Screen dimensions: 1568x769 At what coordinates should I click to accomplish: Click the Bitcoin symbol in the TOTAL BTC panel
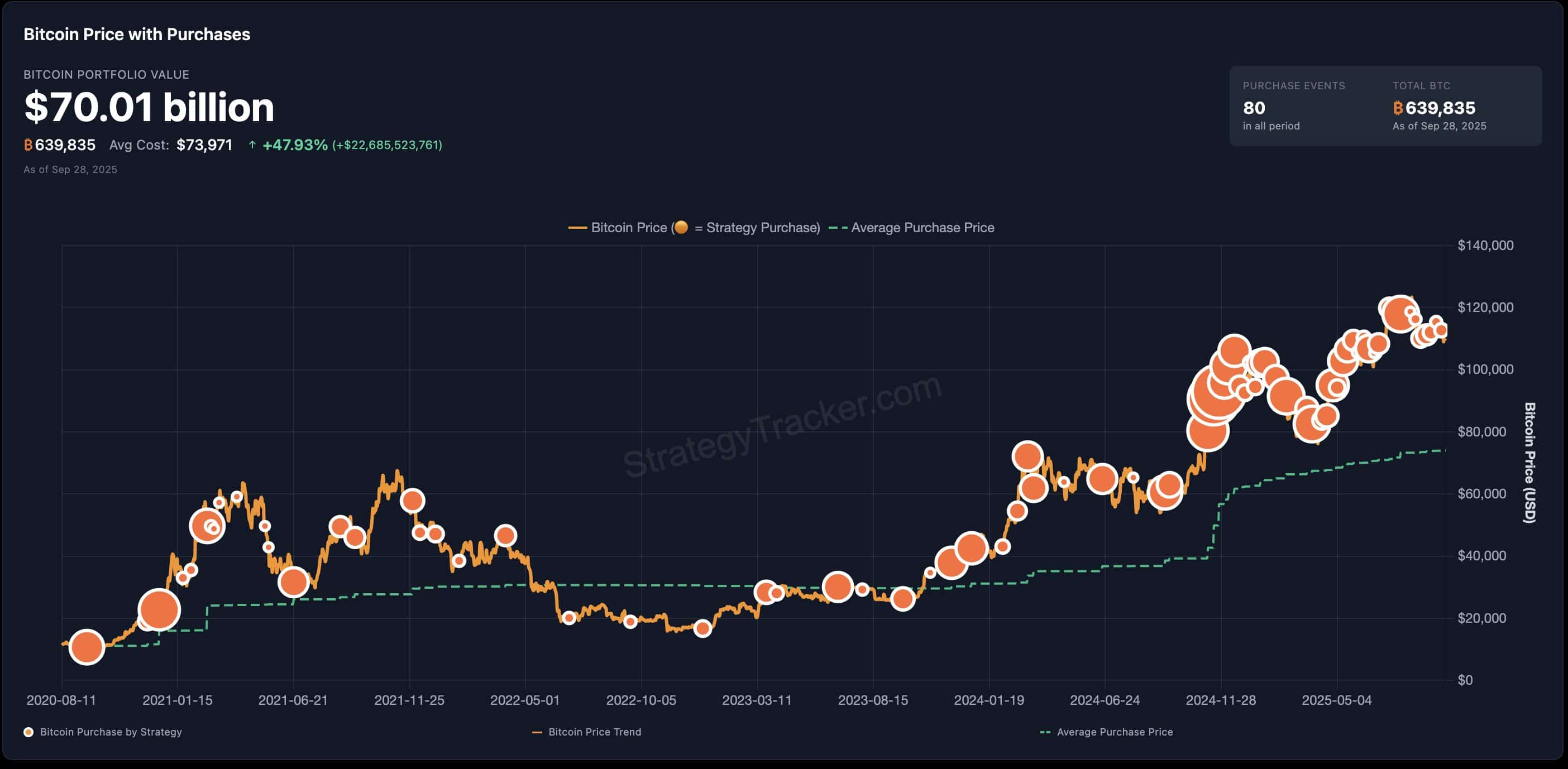(x=1397, y=109)
